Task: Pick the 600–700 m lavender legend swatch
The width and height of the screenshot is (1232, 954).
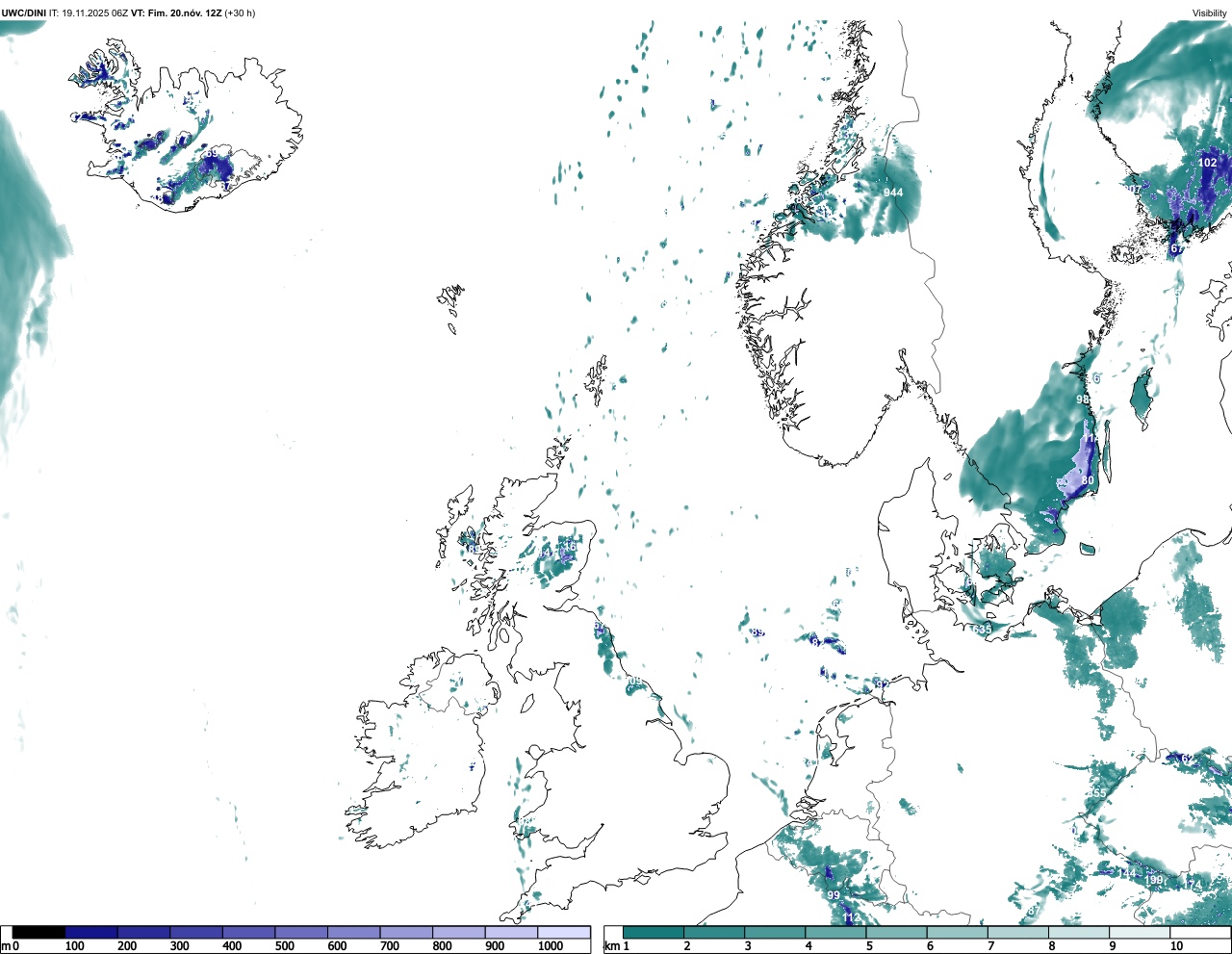Action: [x=353, y=932]
